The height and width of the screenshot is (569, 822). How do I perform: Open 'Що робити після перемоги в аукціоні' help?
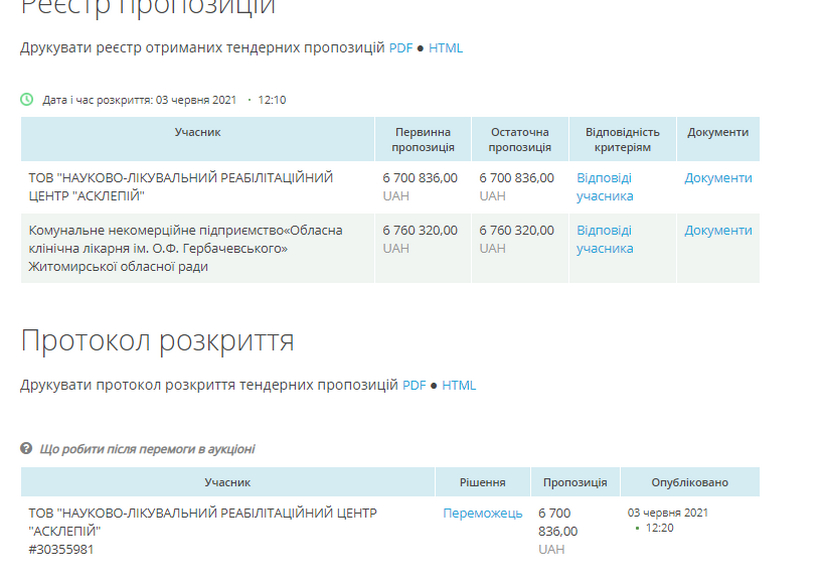point(147,449)
